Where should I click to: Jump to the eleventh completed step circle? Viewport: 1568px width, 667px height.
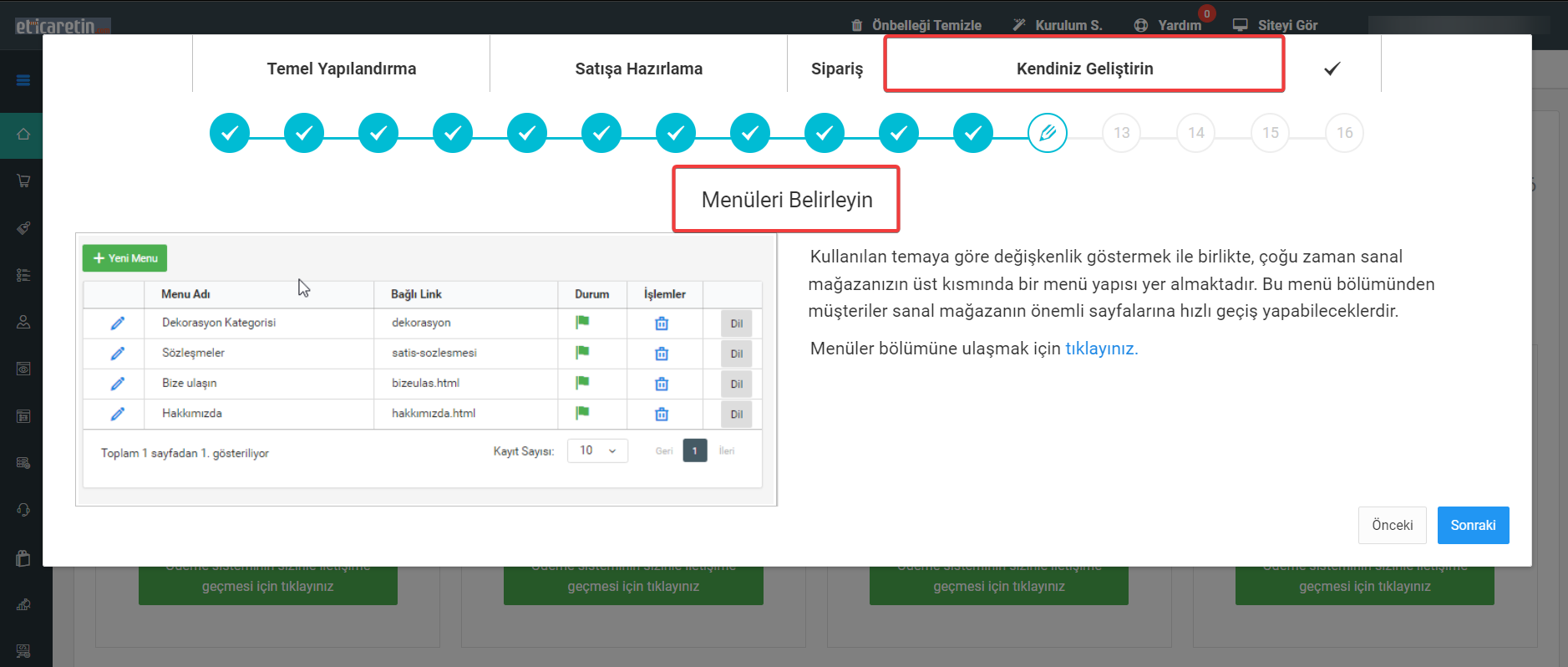tap(973, 133)
